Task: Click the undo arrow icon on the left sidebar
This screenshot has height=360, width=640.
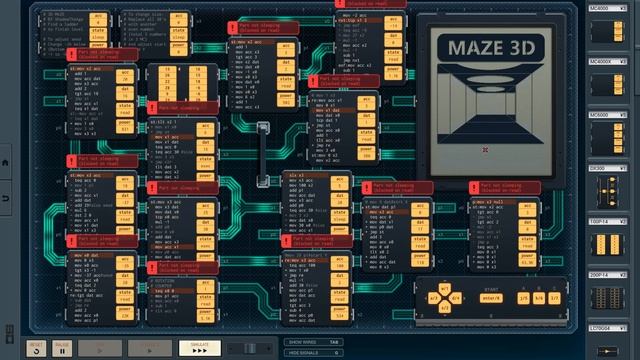Action: tap(5, 198)
